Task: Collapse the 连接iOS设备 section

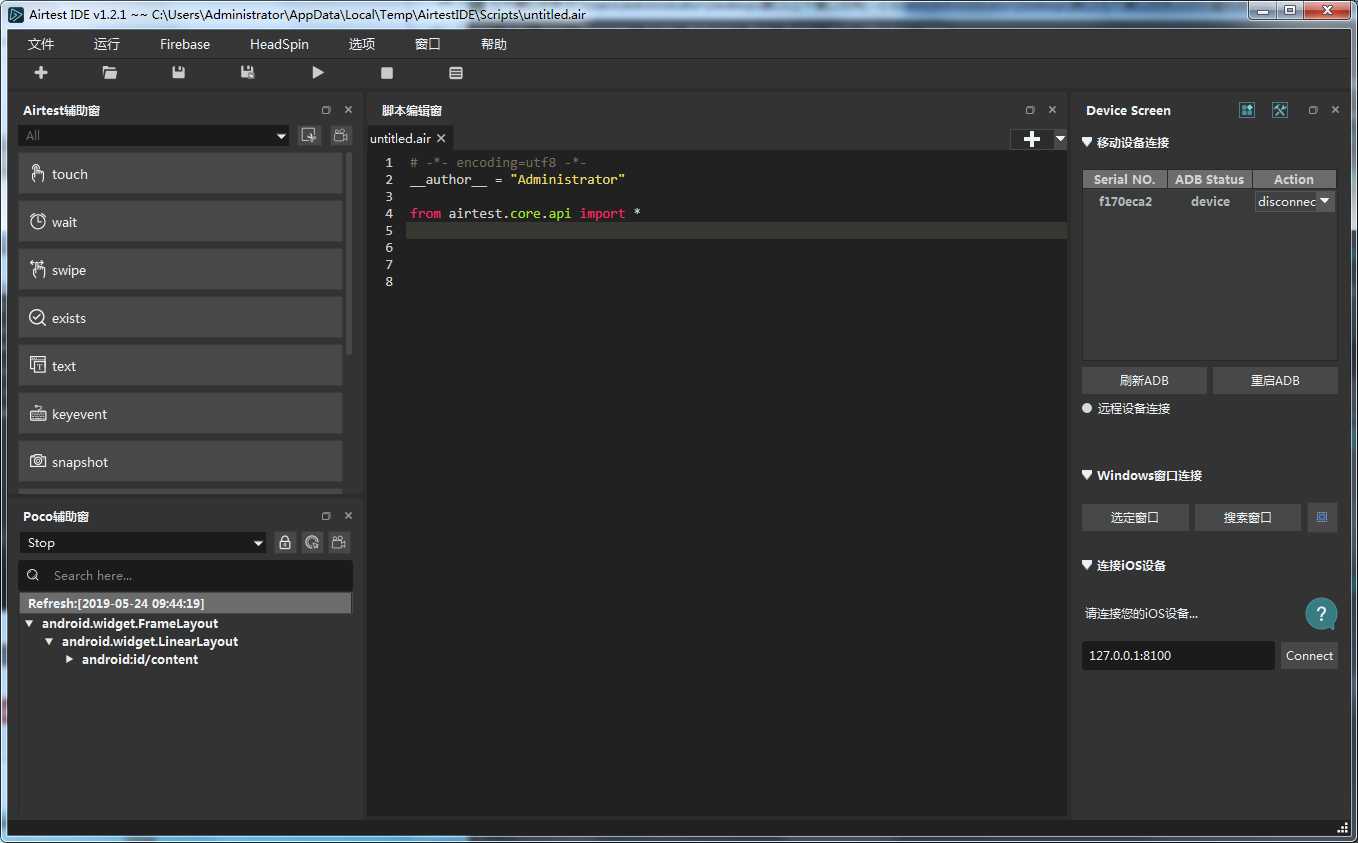Action: click(x=1087, y=565)
